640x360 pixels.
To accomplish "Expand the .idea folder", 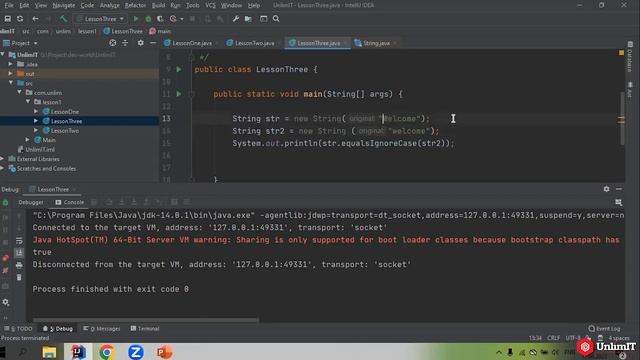I will pos(11,64).
